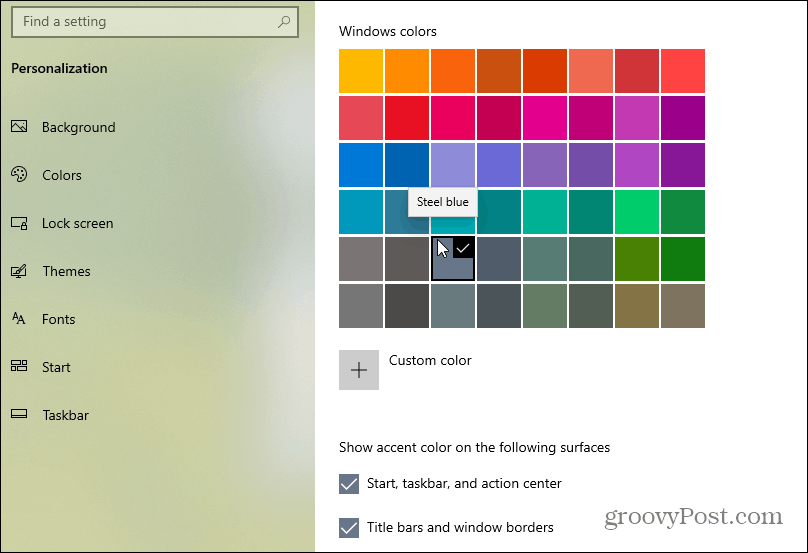Click the Background picture icon in sidebar

point(19,127)
